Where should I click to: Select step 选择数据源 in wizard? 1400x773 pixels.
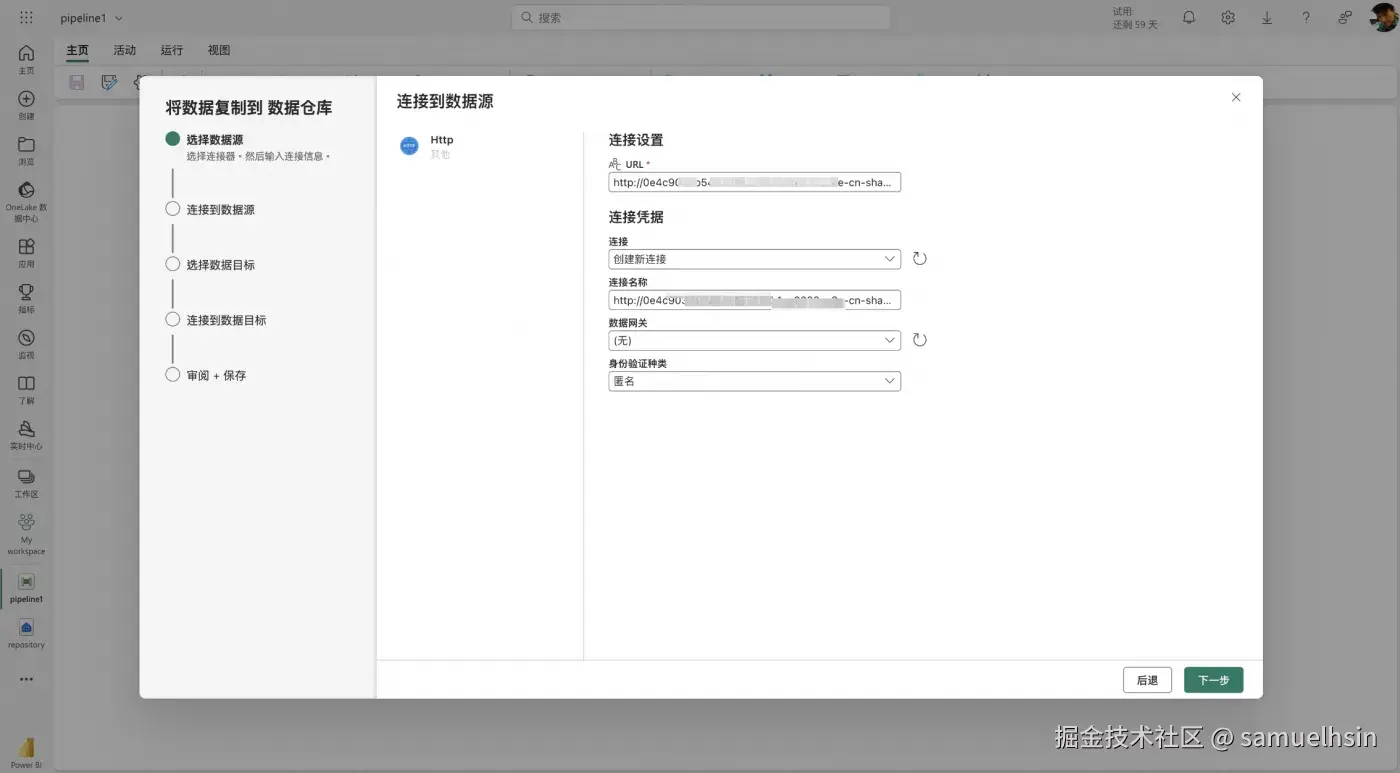click(214, 140)
